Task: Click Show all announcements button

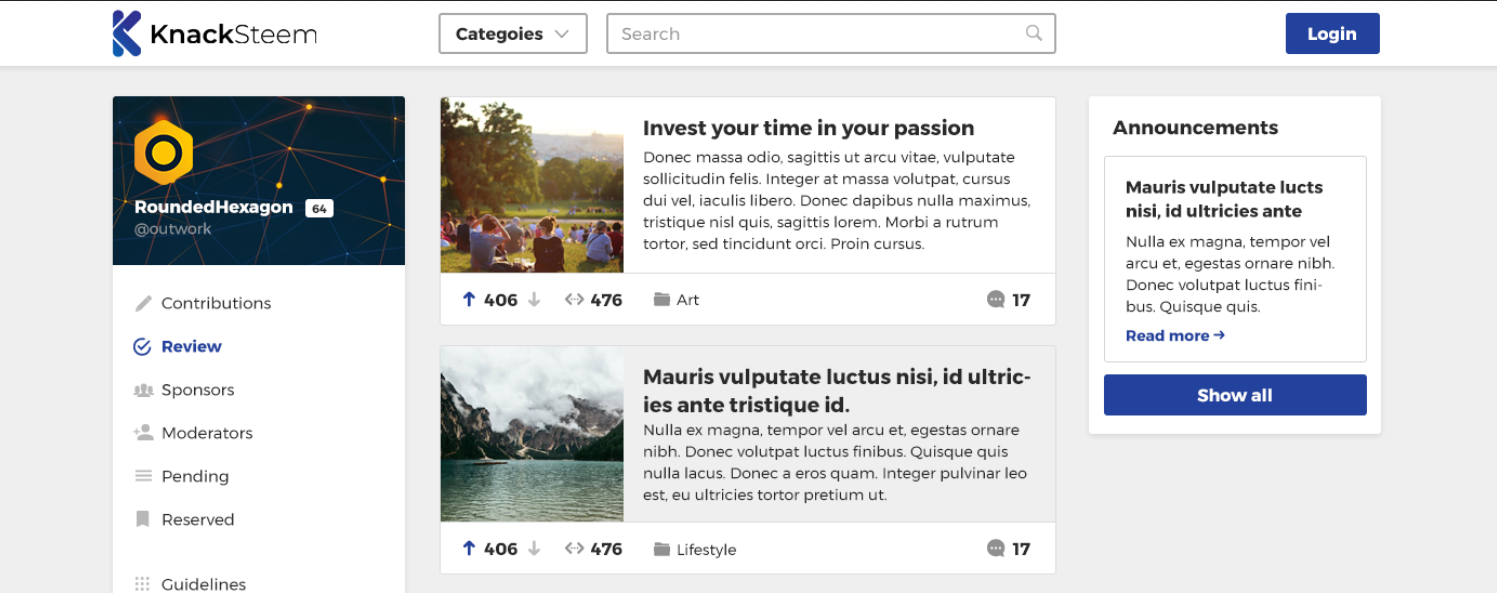Action: (1235, 395)
